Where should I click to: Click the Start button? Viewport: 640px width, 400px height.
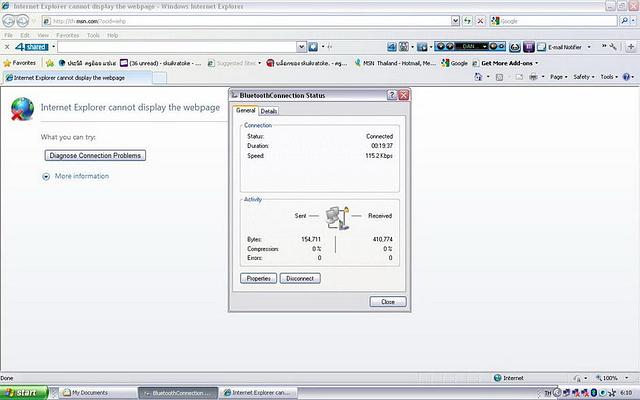(x=24, y=393)
